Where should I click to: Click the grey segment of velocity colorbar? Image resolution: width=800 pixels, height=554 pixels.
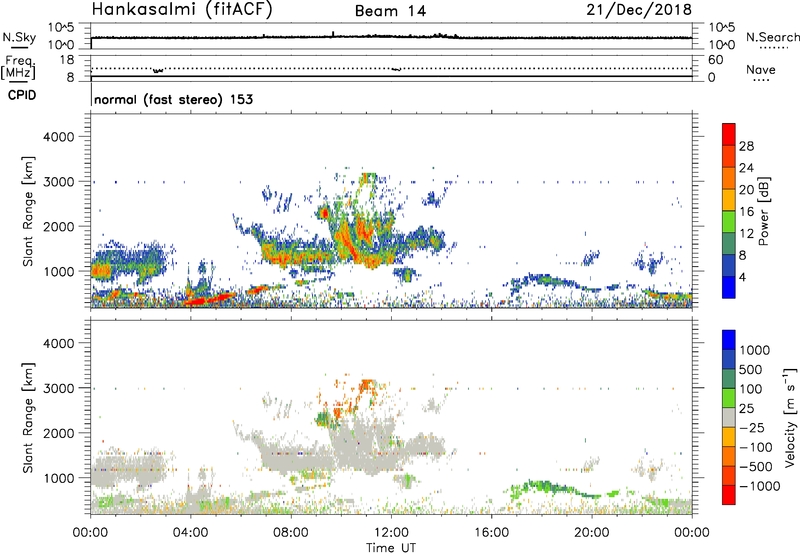pyautogui.click(x=729, y=418)
